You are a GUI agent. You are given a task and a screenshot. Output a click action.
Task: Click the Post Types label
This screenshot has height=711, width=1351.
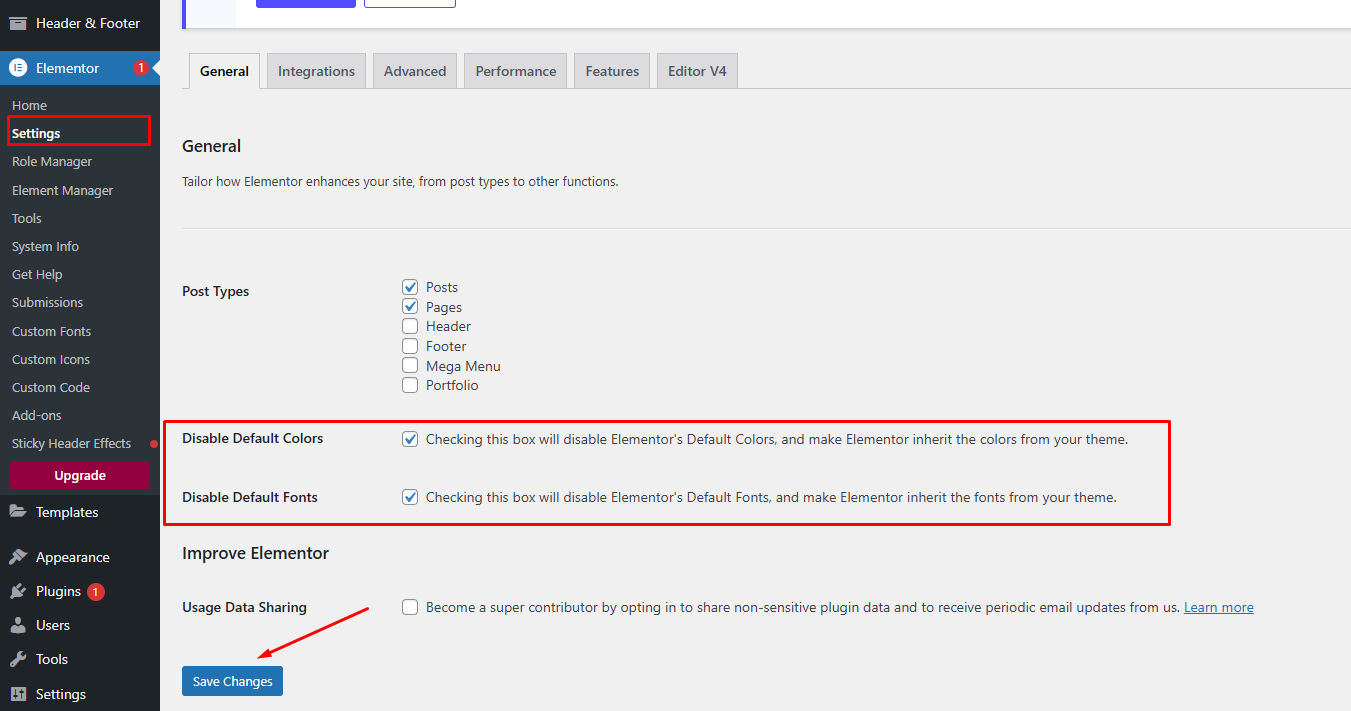[x=216, y=291]
